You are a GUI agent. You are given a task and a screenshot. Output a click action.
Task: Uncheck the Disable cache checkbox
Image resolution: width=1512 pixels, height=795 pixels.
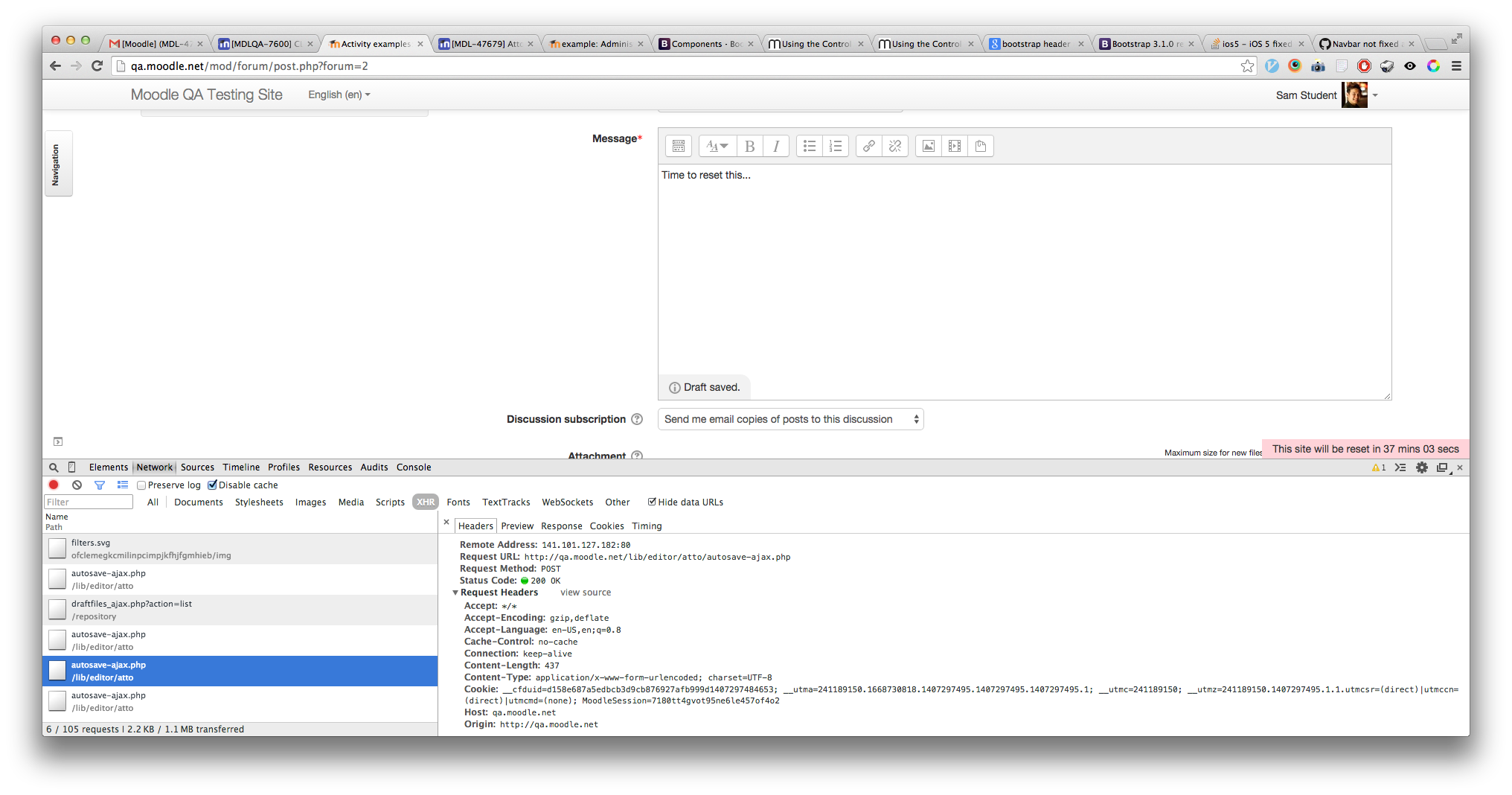(x=212, y=485)
